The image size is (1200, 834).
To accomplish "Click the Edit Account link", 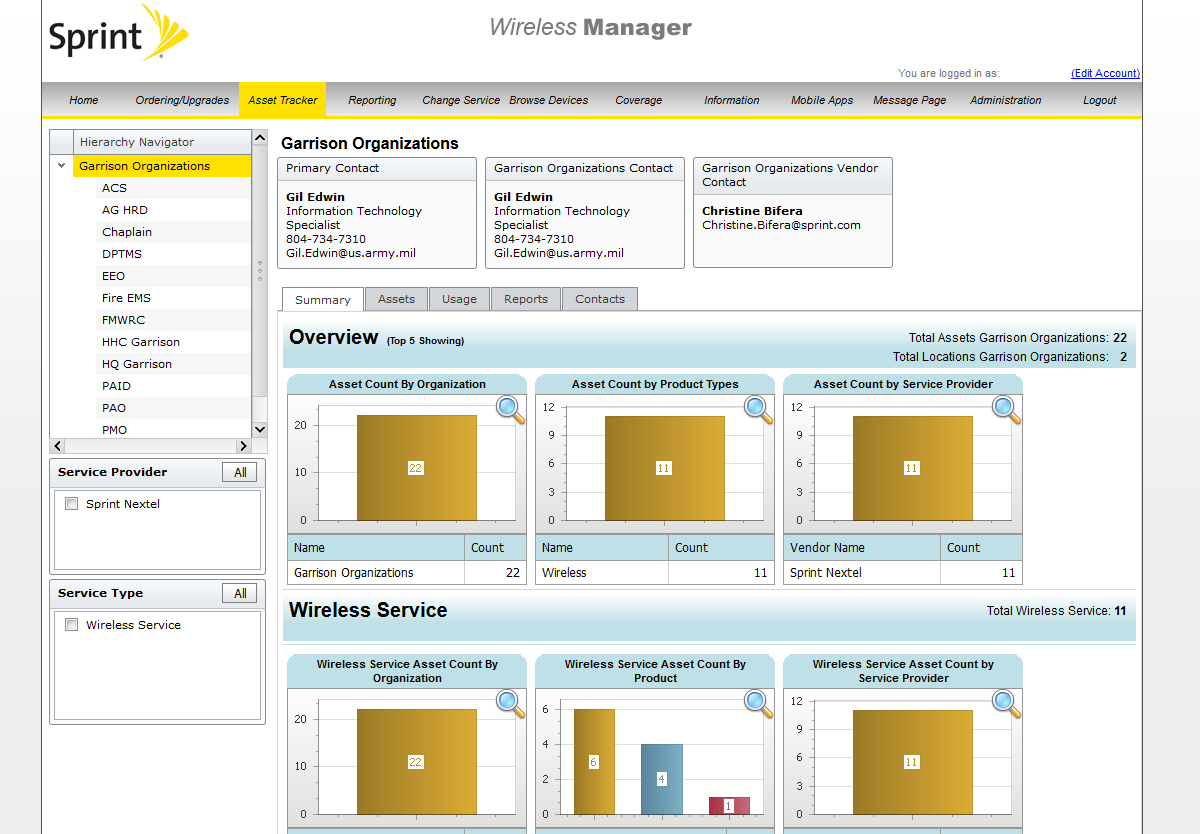I will 1105,73.
